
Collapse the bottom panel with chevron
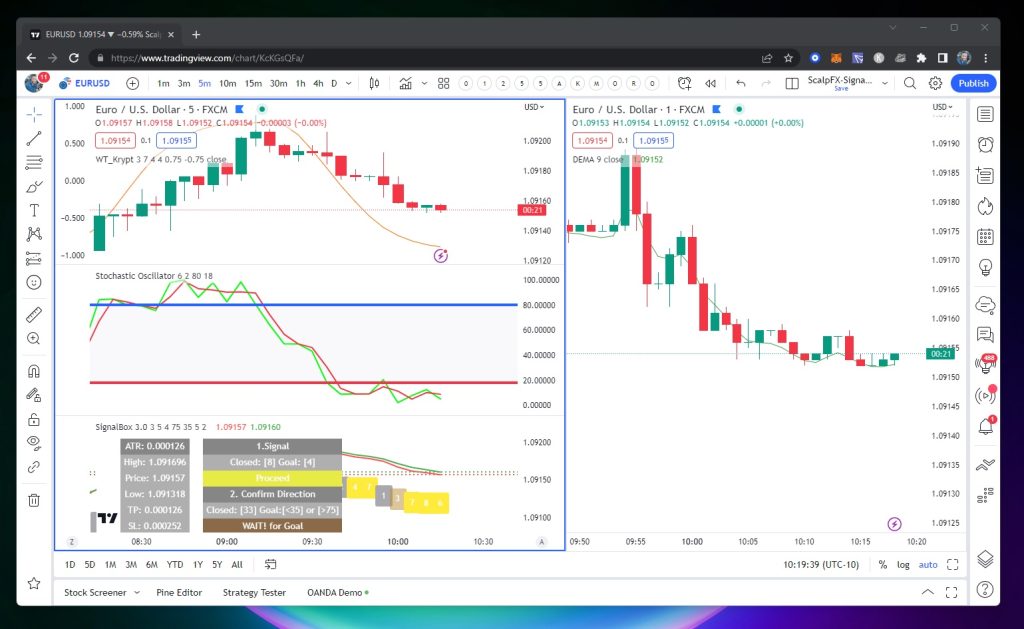pos(928,592)
